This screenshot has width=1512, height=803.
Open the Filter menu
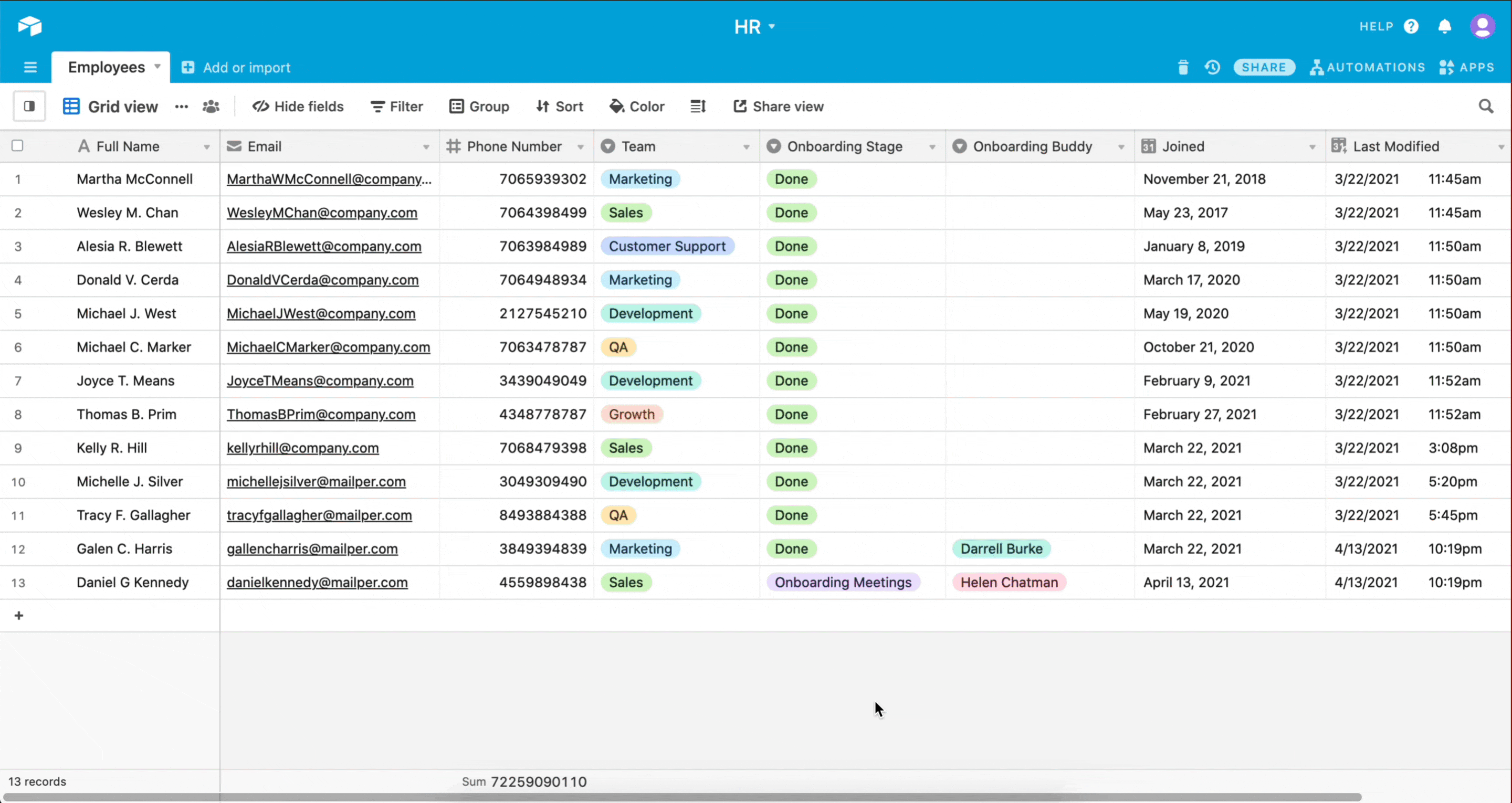click(x=397, y=106)
